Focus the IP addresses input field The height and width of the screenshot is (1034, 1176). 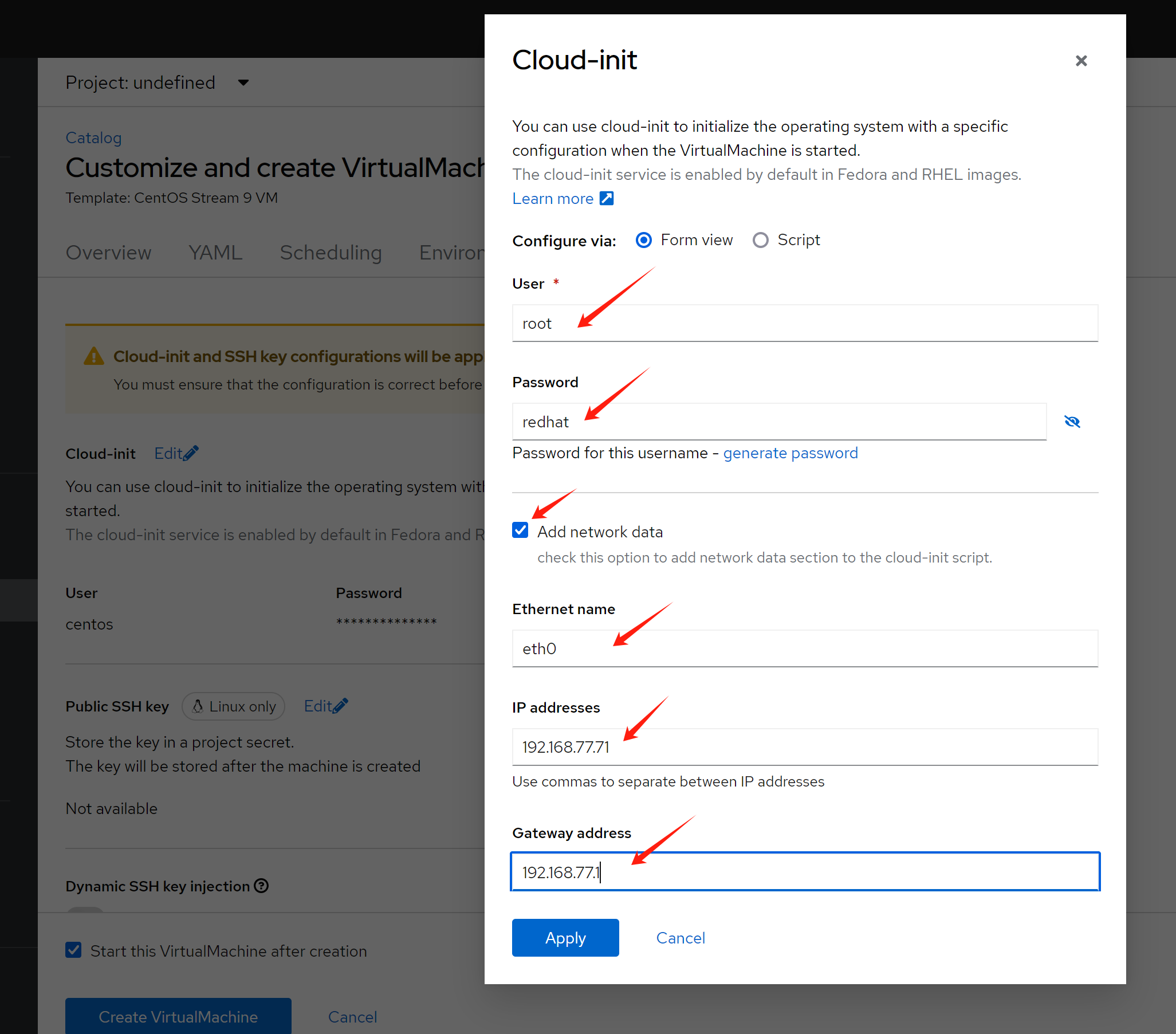[x=804, y=747]
